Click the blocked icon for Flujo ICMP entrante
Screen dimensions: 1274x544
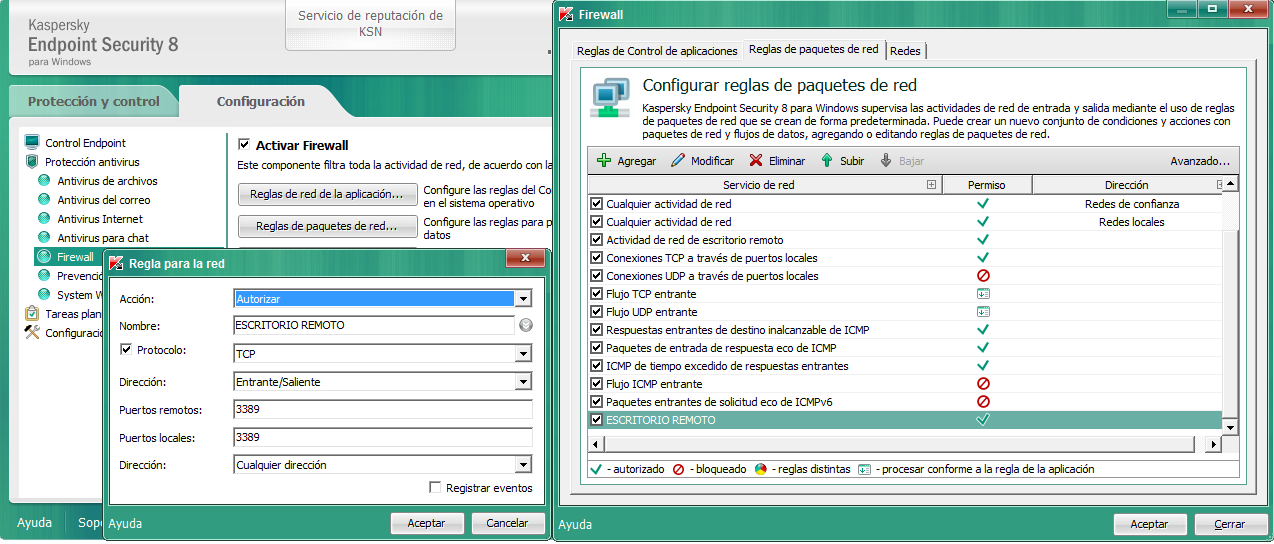pyautogui.click(x=983, y=384)
